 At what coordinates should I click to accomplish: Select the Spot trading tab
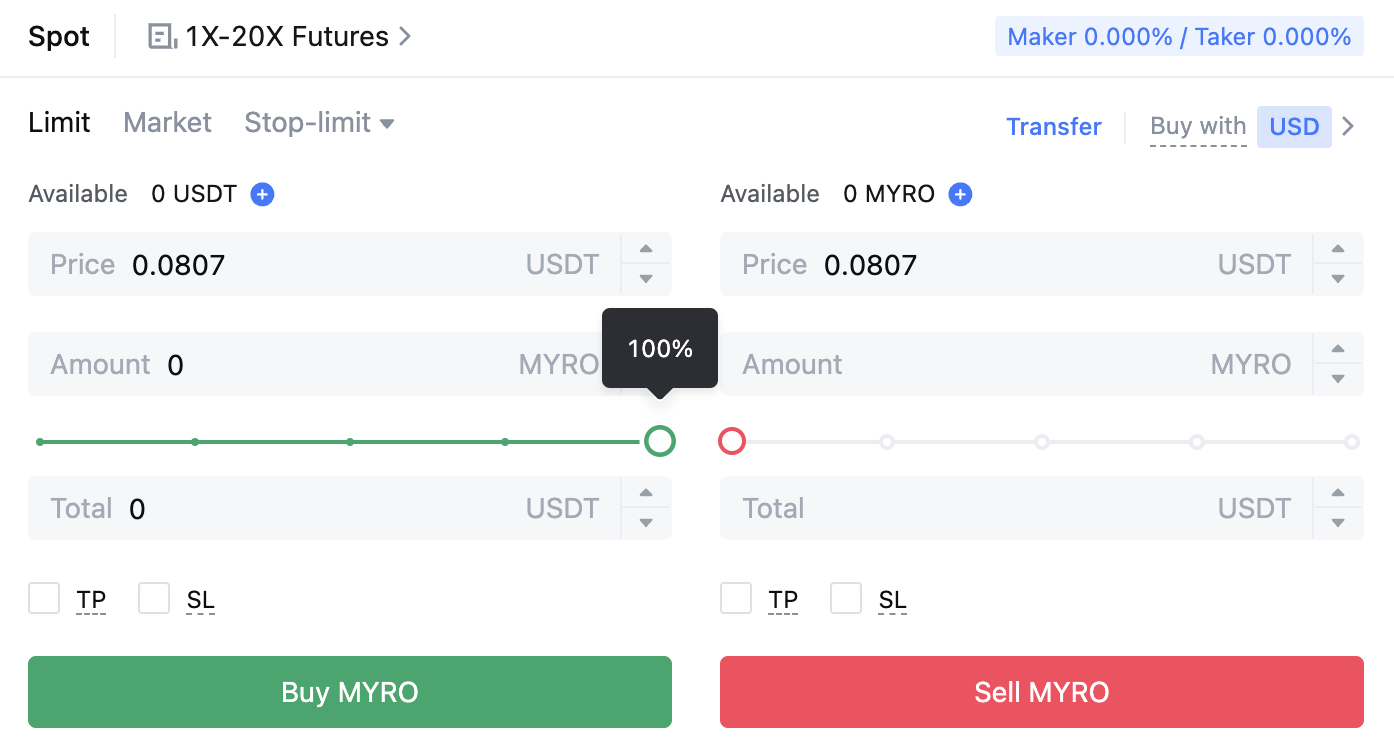tap(58, 36)
